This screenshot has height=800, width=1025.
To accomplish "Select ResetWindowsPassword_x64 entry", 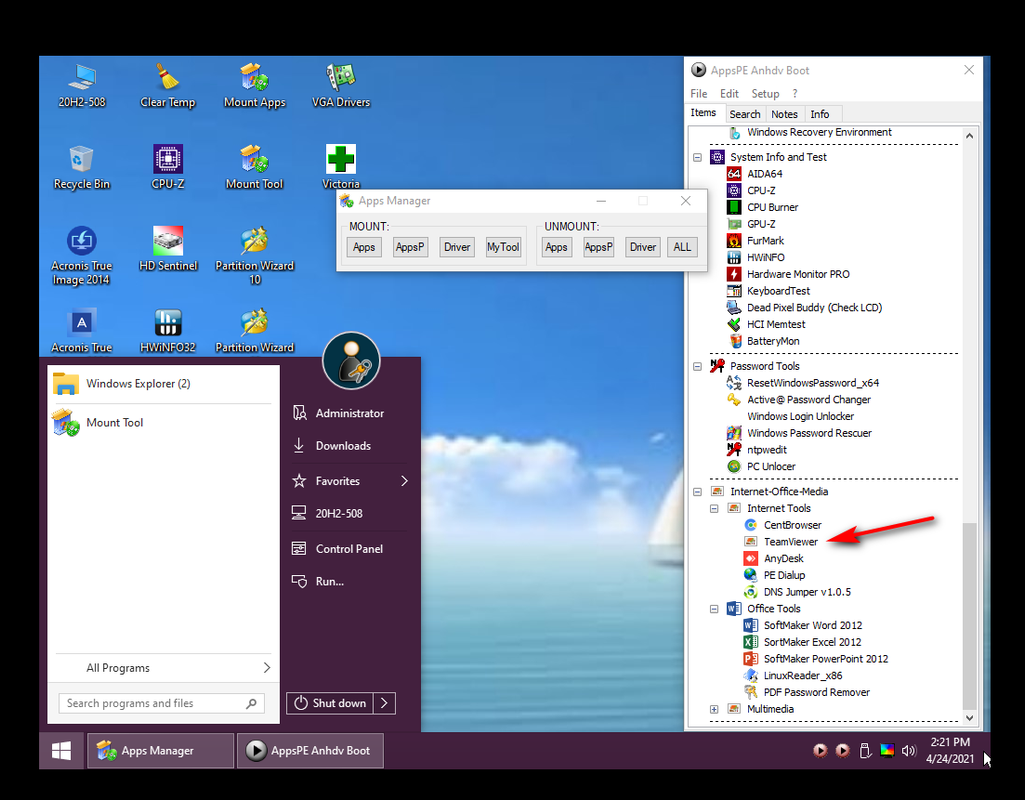I will pyautogui.click(x=813, y=383).
